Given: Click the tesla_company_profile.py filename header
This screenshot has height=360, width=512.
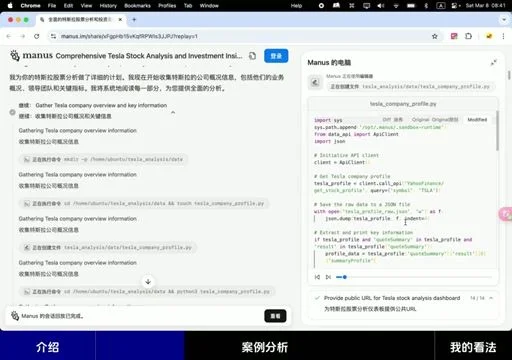Looking at the screenshot, I should (403, 104).
